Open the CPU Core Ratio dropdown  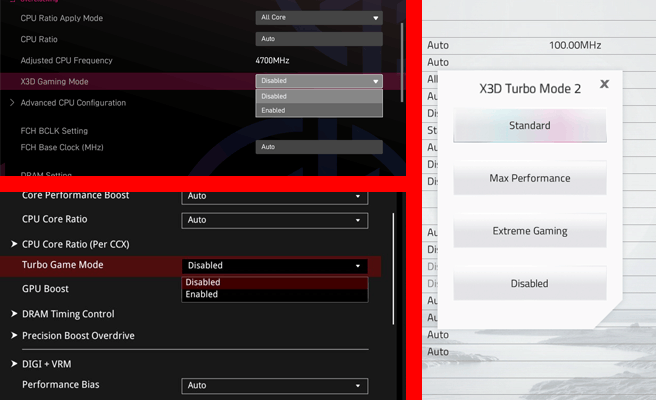coord(274,220)
